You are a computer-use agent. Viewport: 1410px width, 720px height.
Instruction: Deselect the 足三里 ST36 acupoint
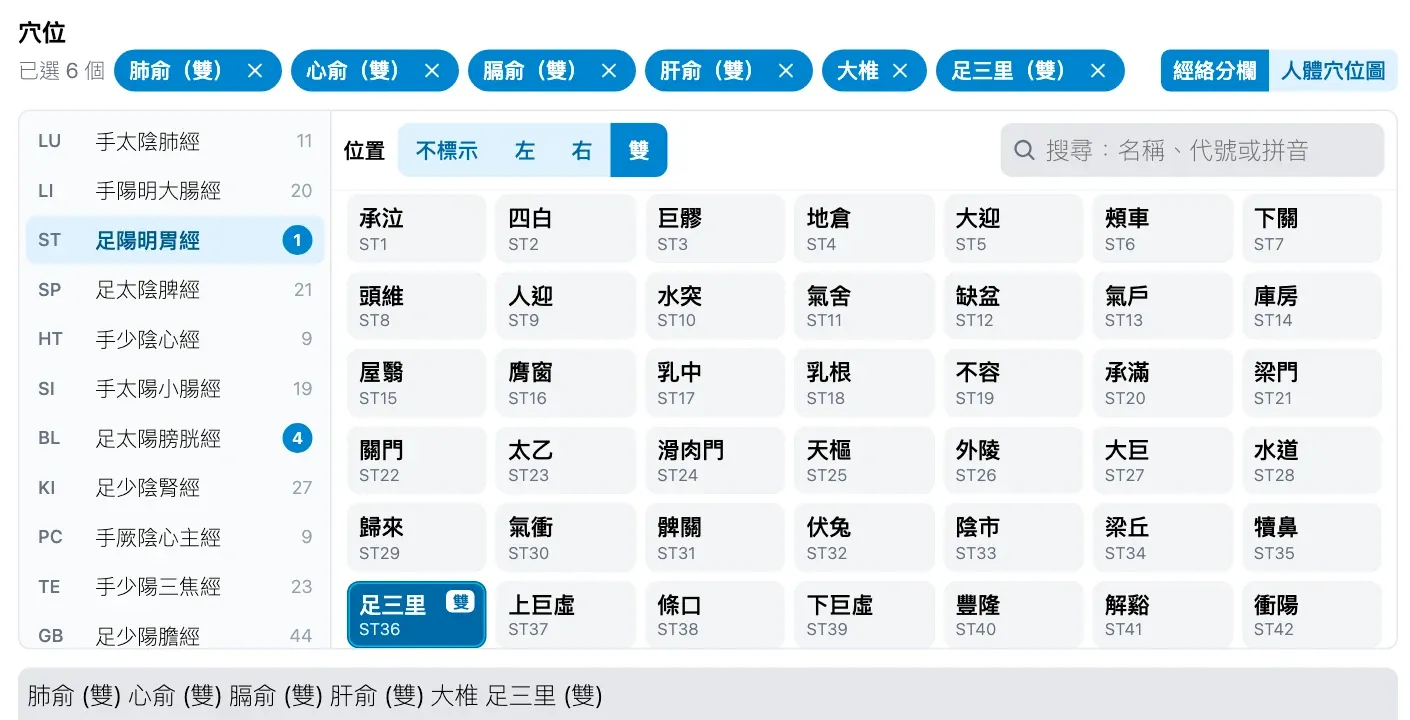click(417, 615)
